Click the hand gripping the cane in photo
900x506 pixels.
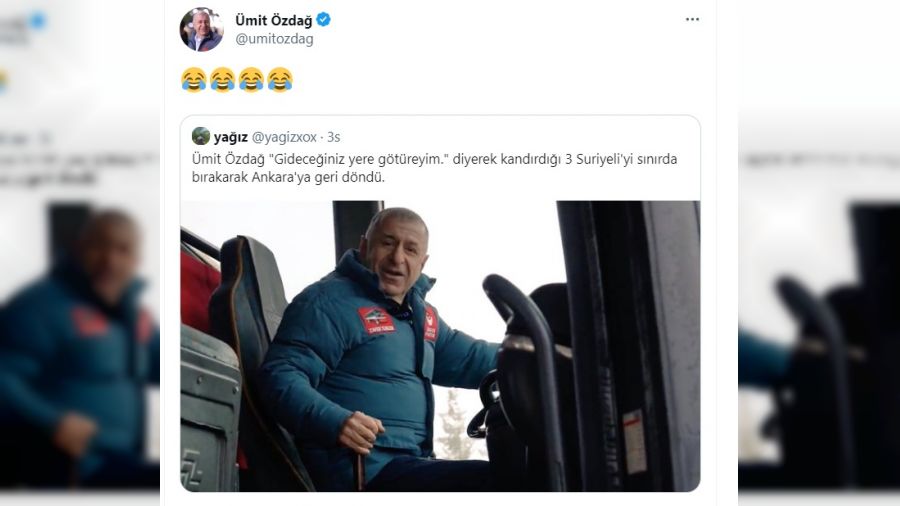(x=360, y=432)
